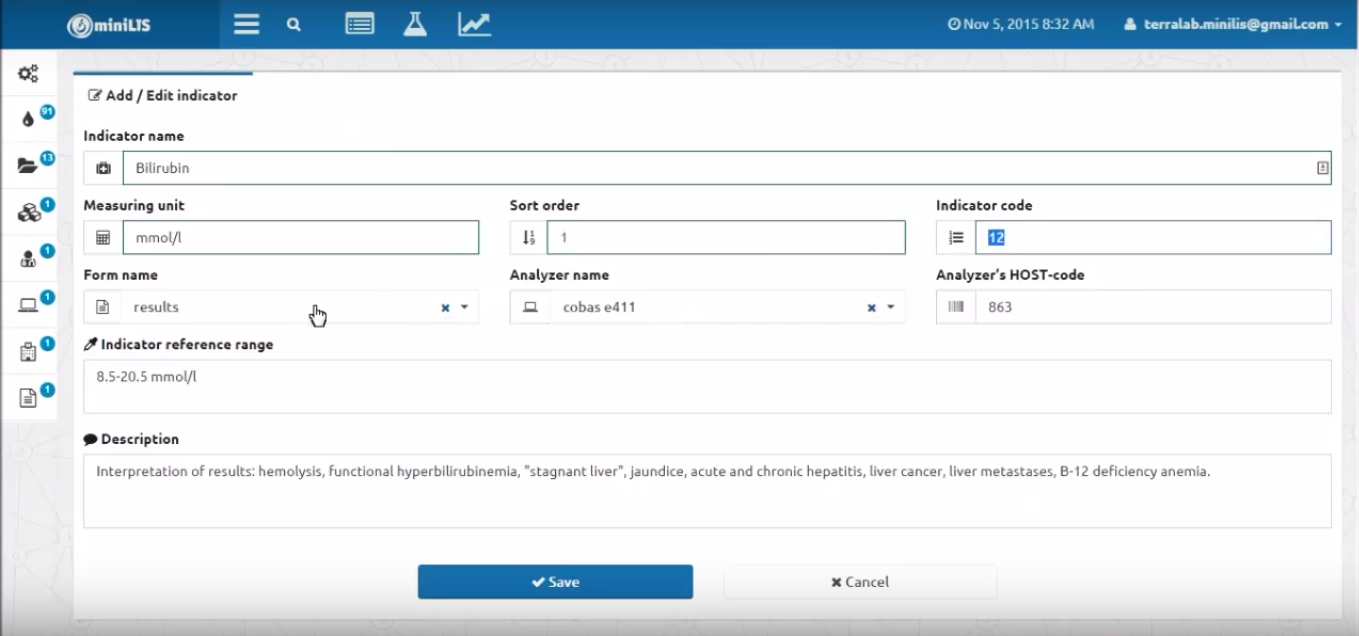Open the hamburger menu in top bar
This screenshot has height=636, width=1359.
point(246,24)
